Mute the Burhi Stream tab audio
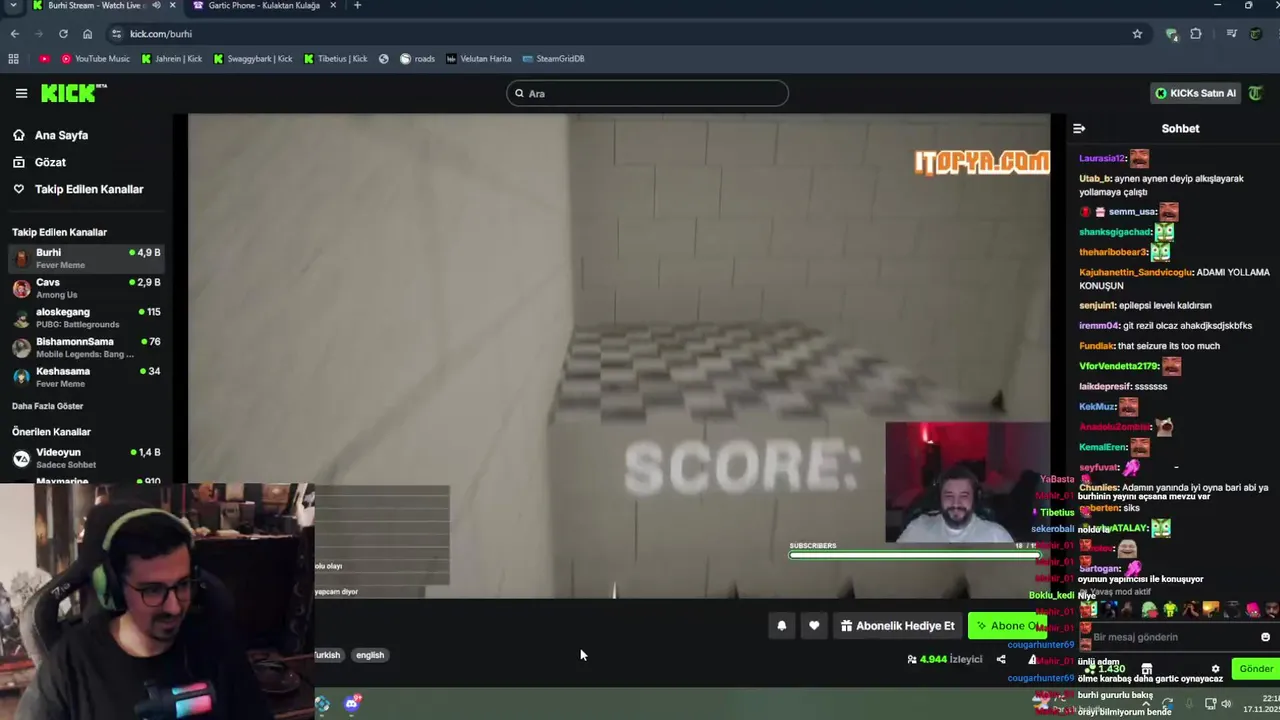This screenshot has height=720, width=1280. [156, 6]
